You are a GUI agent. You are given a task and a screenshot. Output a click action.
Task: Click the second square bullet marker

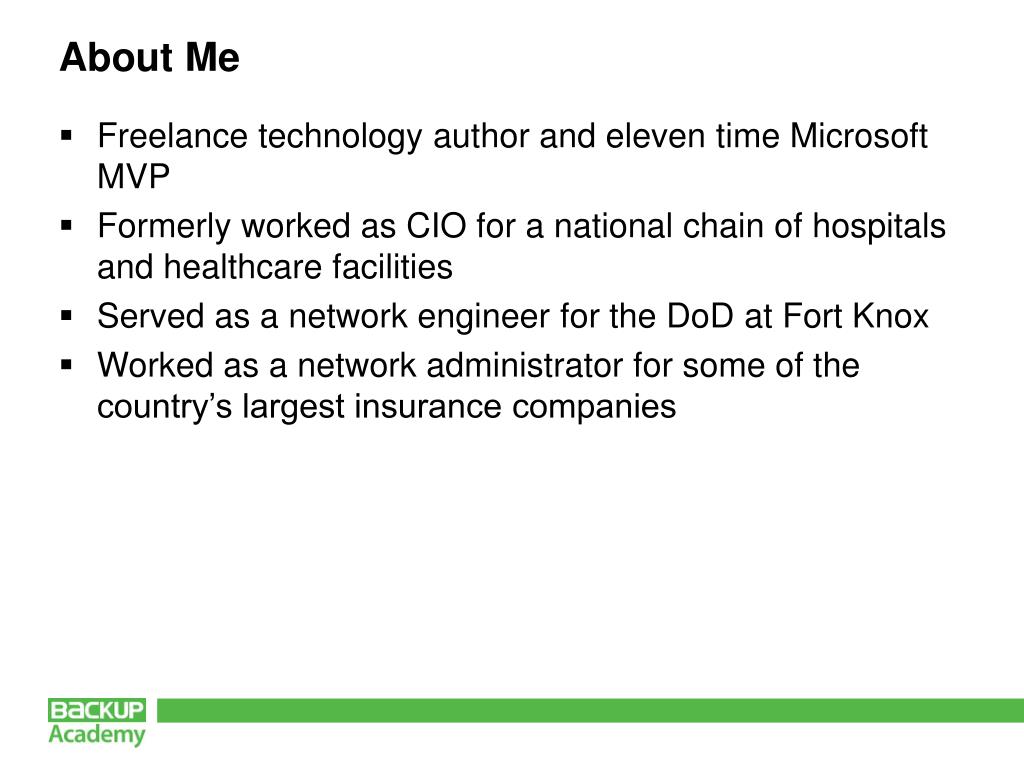pyautogui.click(x=66, y=226)
